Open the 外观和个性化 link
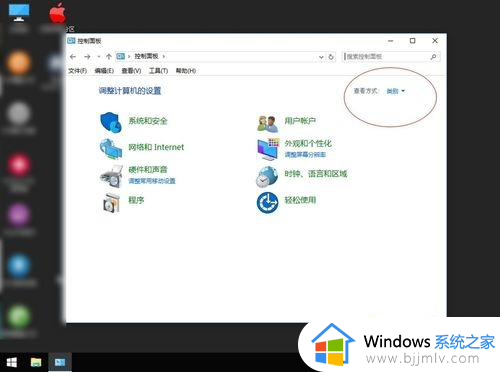The image size is (500, 372). point(308,143)
